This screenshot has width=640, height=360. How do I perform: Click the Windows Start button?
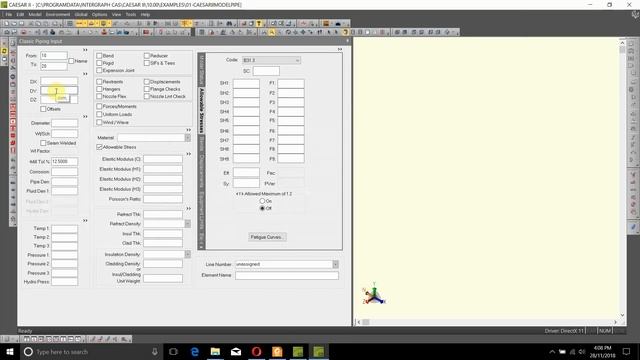(9, 351)
